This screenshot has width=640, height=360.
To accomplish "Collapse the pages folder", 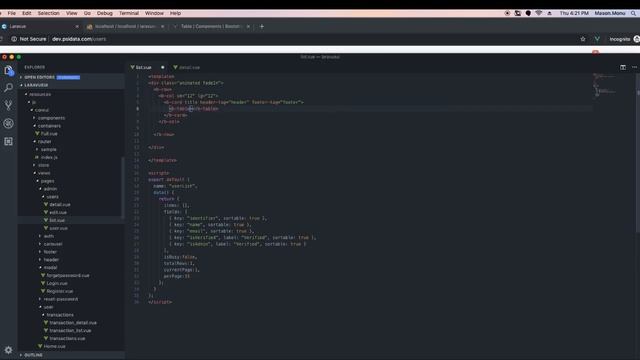I will pyautogui.click(x=47, y=181).
